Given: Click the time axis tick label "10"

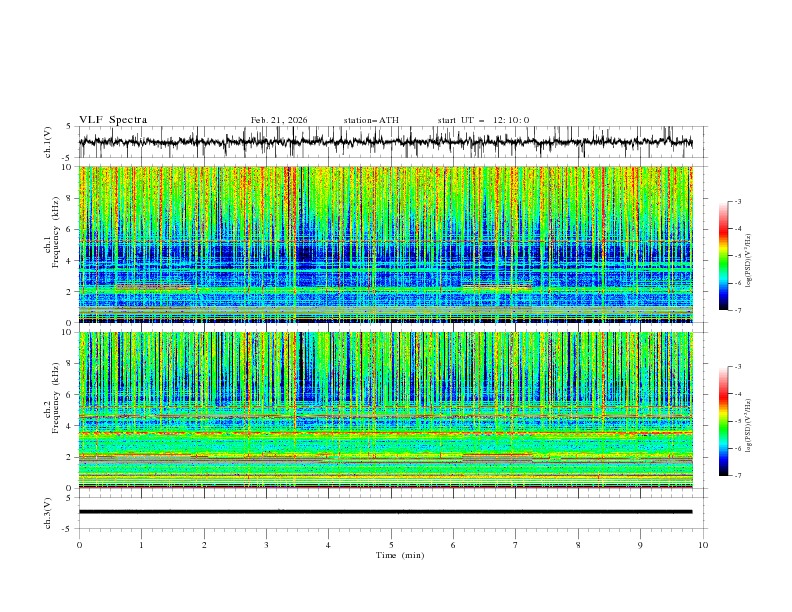Looking at the screenshot, I should click(x=703, y=545).
